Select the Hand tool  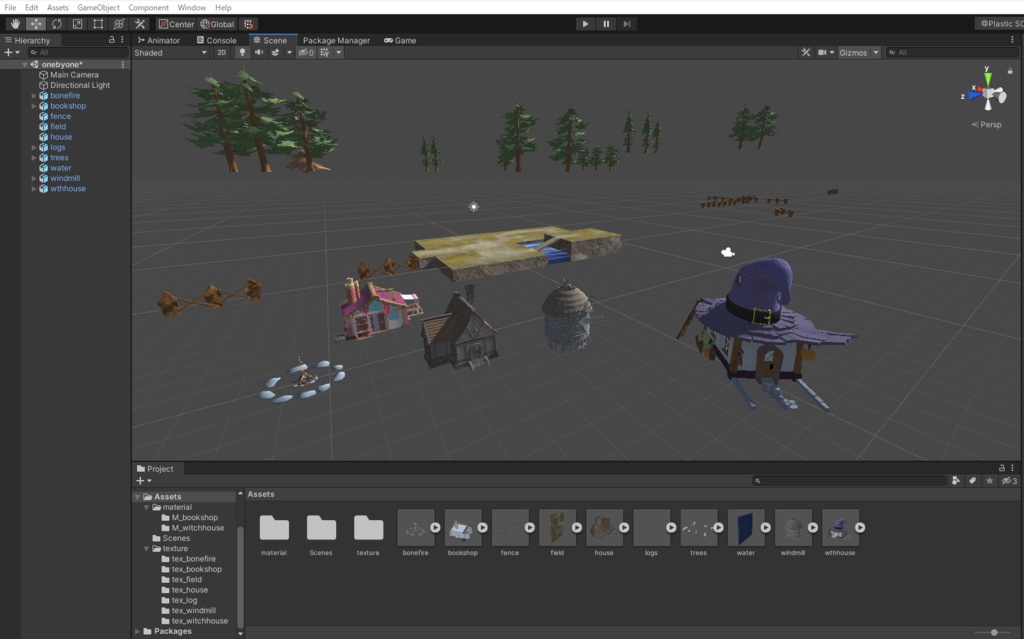14,24
